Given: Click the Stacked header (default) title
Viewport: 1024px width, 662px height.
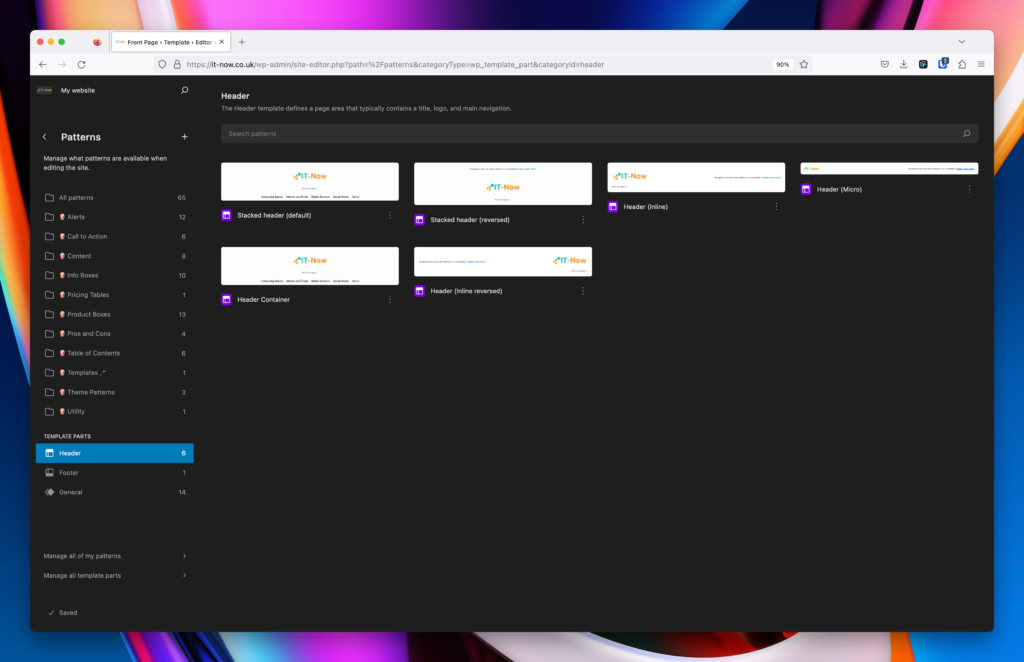Looking at the screenshot, I should (274, 215).
